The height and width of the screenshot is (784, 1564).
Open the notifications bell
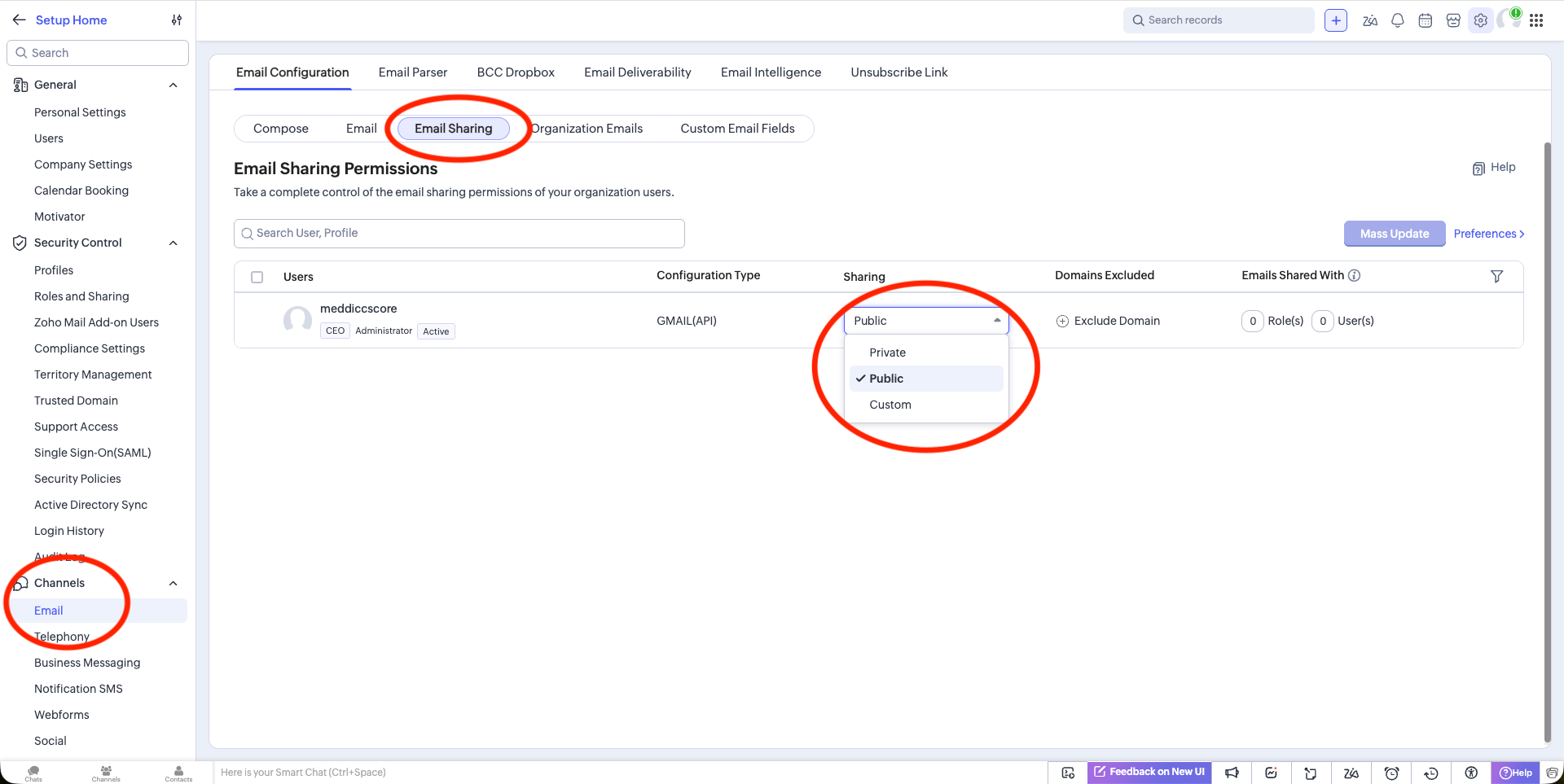[x=1398, y=20]
